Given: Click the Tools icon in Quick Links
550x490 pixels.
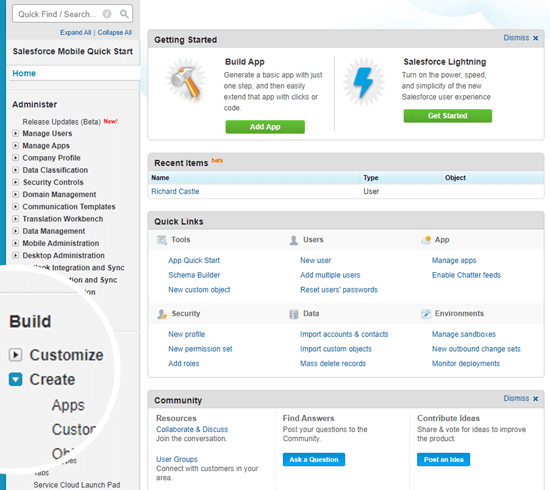Looking at the screenshot, I should click(x=162, y=240).
